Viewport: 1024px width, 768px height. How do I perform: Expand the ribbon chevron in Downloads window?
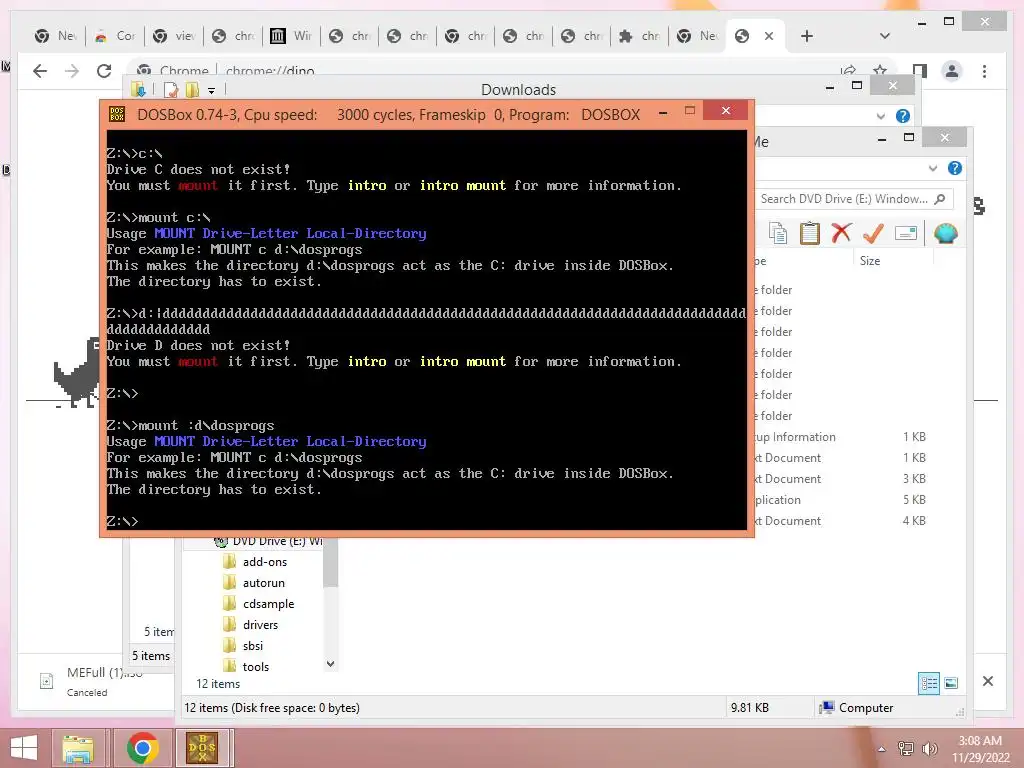pyautogui.click(x=880, y=116)
